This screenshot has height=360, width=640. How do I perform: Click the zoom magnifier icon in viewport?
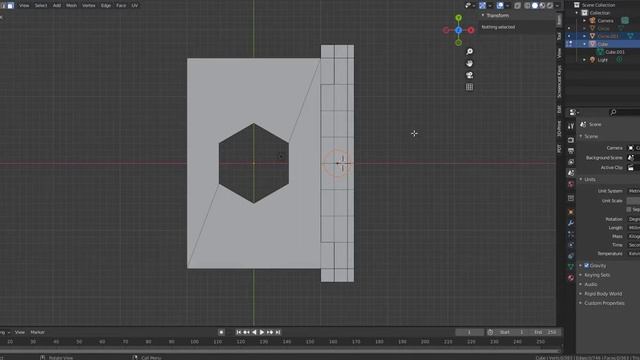(x=469, y=51)
